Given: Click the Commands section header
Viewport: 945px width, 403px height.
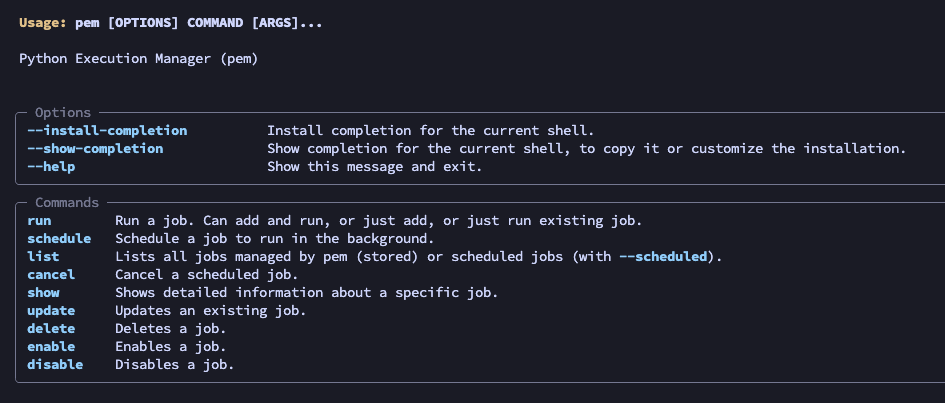Looking at the screenshot, I should tap(67, 202).
